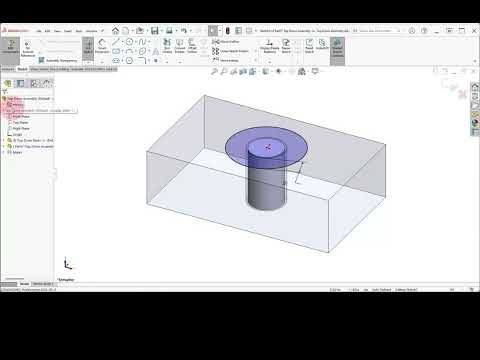Select the Smart Dimension tool
Screen dimensions: 480x360
102,46
